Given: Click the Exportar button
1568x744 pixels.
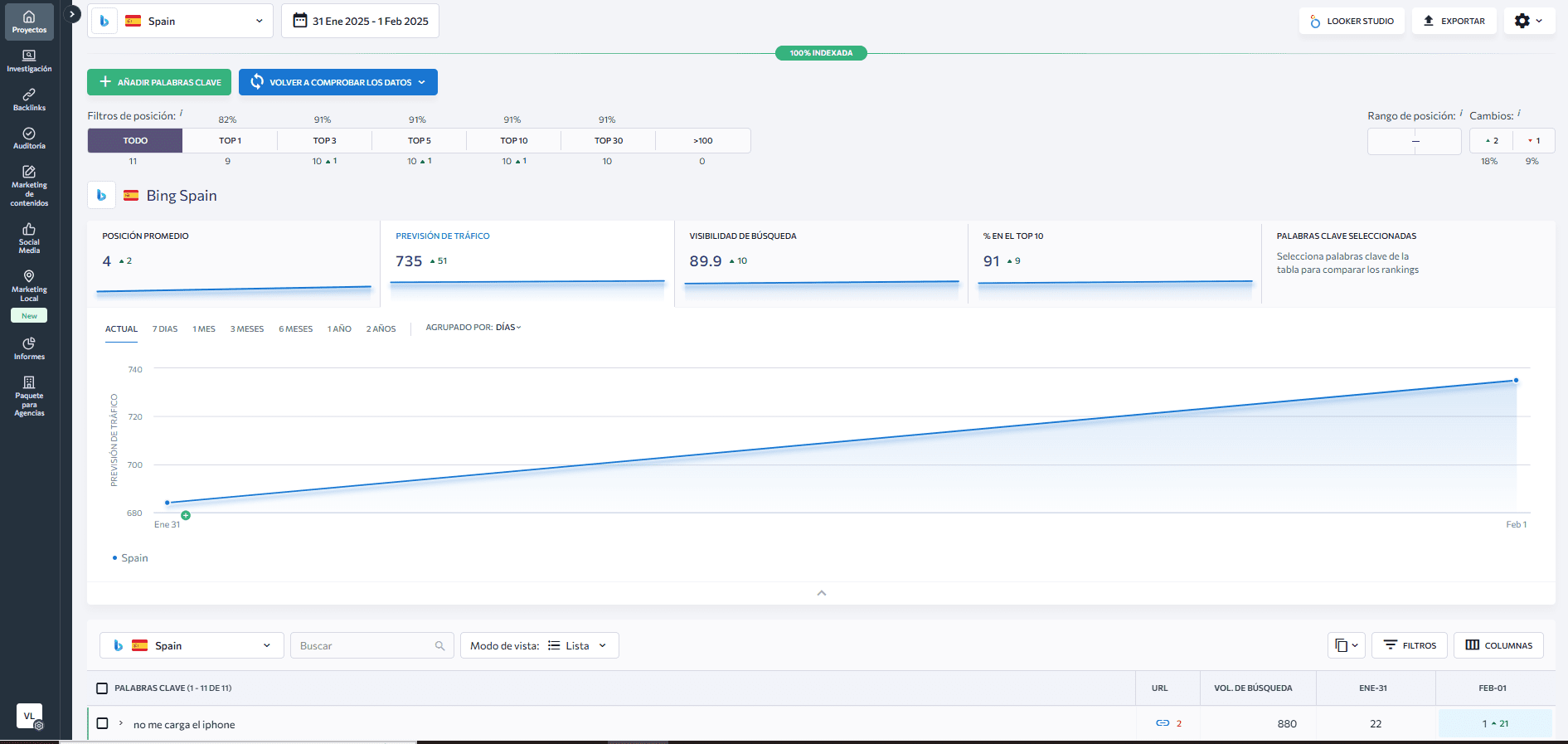Looking at the screenshot, I should (1454, 21).
